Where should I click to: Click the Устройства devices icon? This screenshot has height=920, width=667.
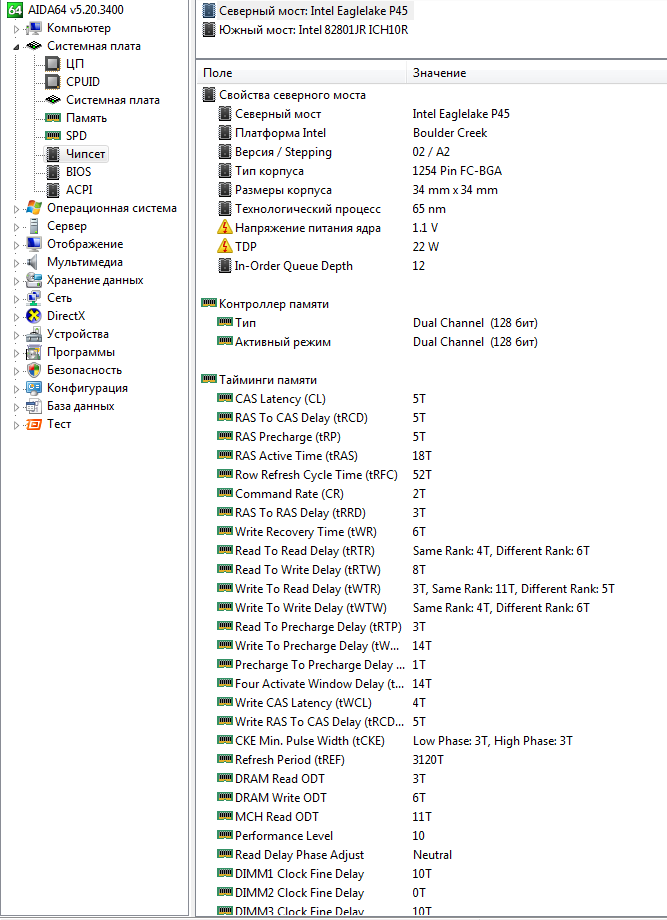click(34, 334)
